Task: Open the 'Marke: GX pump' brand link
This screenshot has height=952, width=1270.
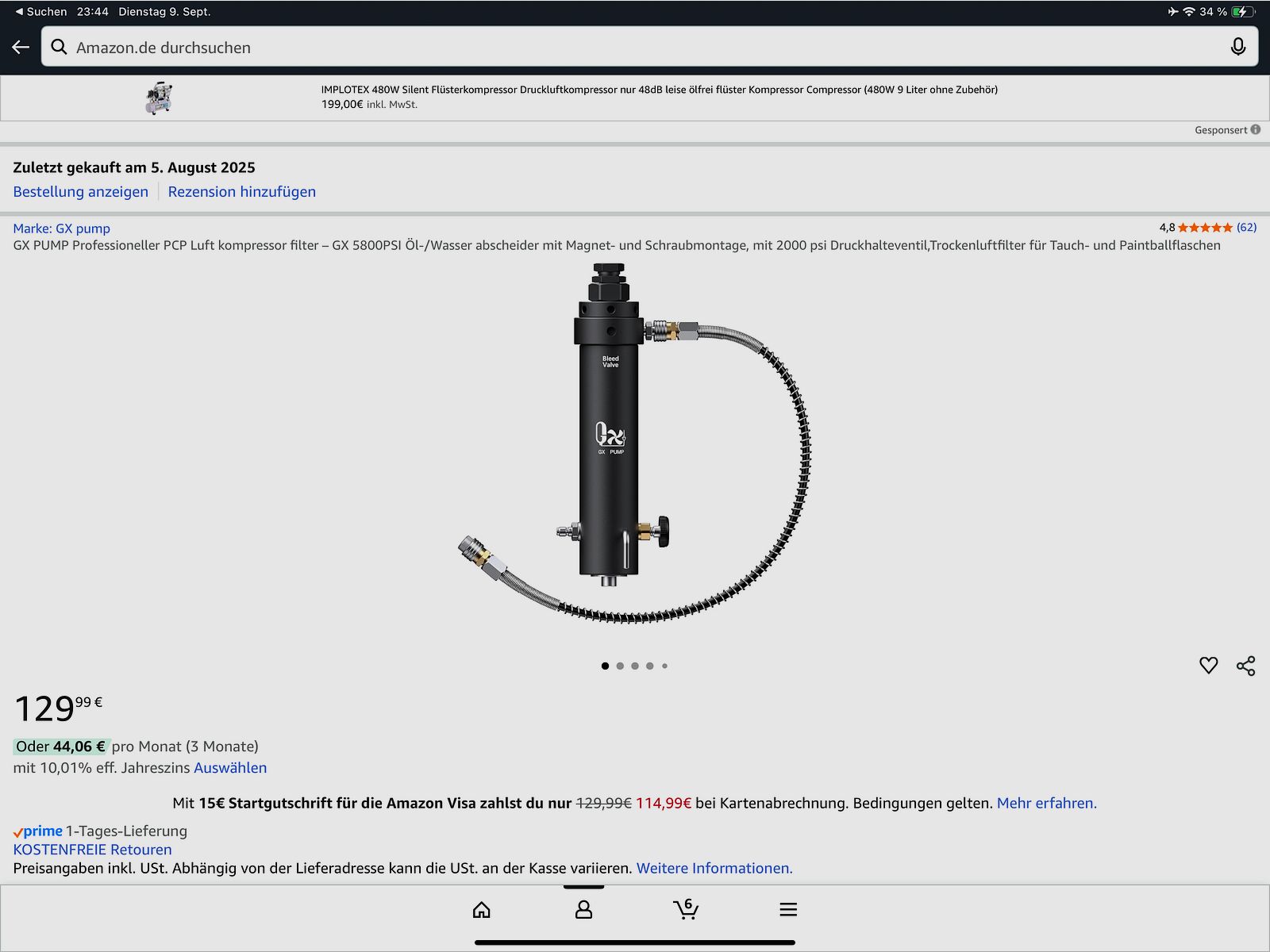Action: tap(61, 228)
